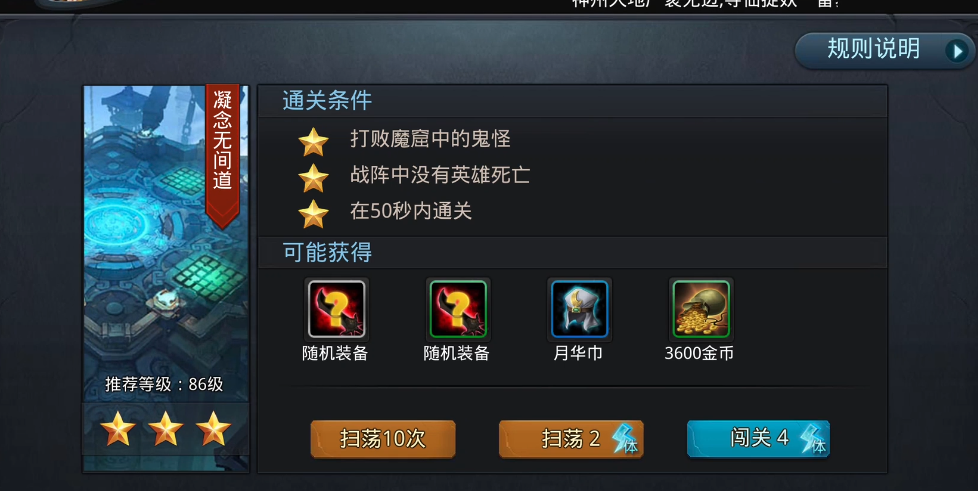The image size is (978, 491).
Task: Click the star next to 在50秒内通关
Action: pyautogui.click(x=313, y=214)
